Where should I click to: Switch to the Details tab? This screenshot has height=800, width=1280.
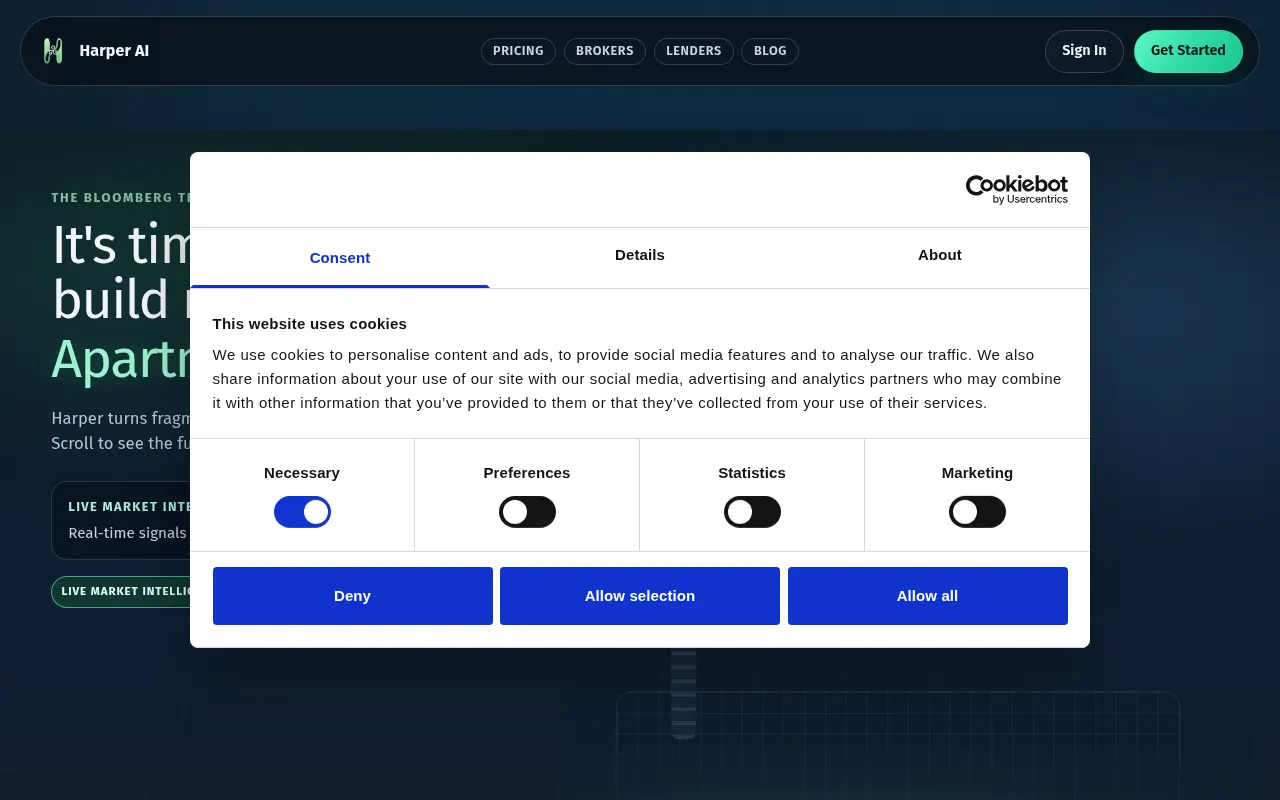coord(640,255)
